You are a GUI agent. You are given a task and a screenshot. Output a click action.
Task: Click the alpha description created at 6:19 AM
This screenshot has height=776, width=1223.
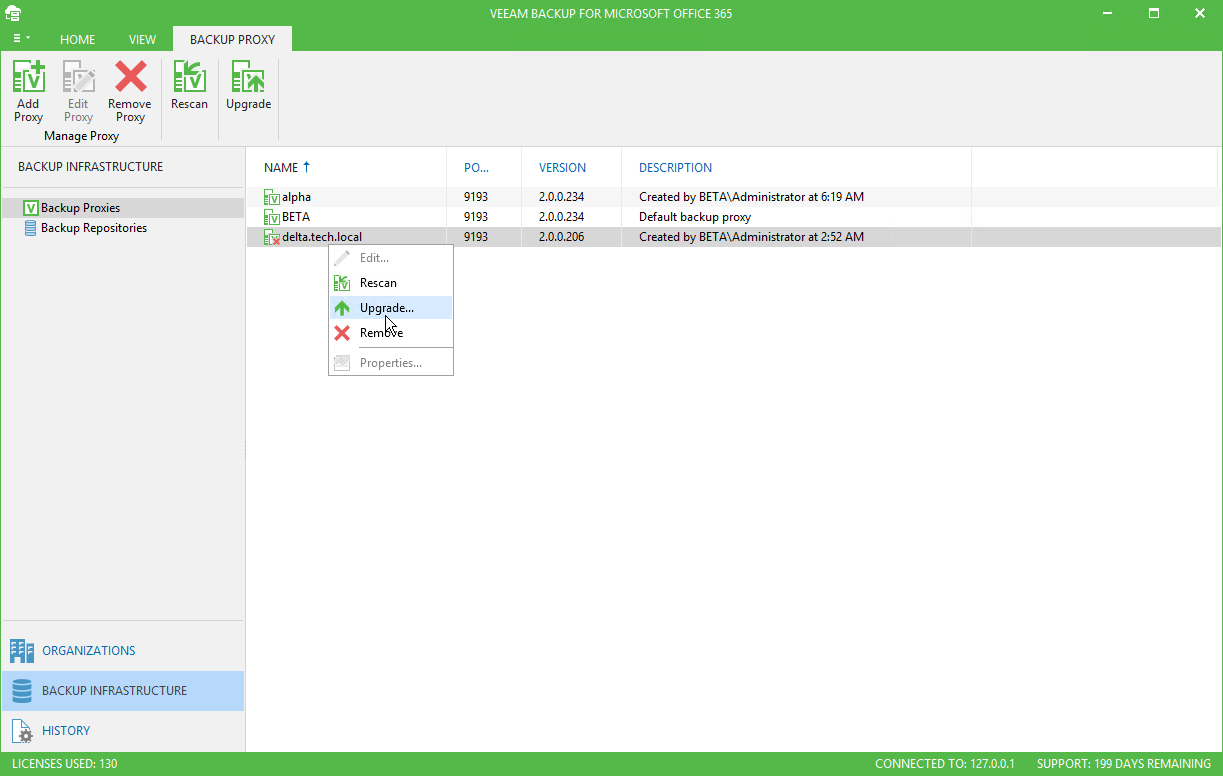[751, 197]
